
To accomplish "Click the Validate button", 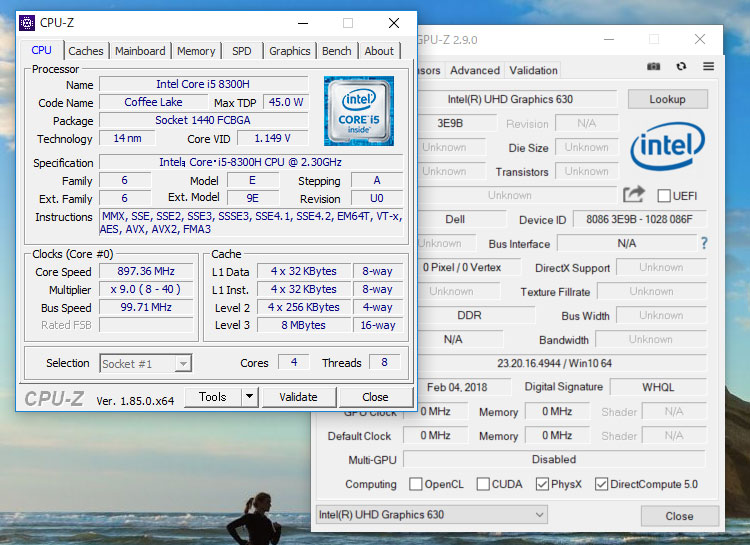I will click(x=298, y=397).
